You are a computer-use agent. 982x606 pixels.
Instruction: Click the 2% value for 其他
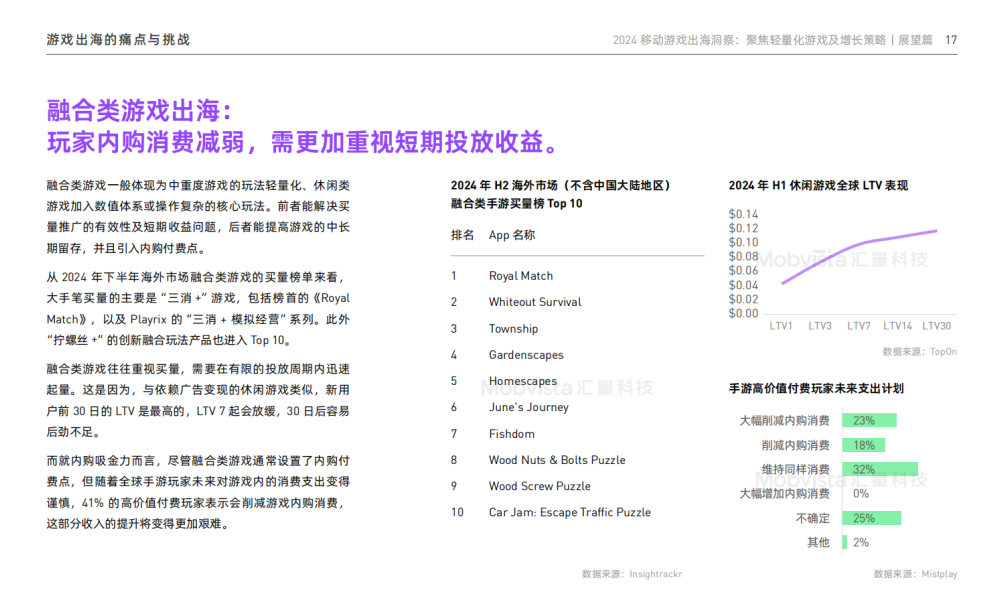click(x=861, y=543)
